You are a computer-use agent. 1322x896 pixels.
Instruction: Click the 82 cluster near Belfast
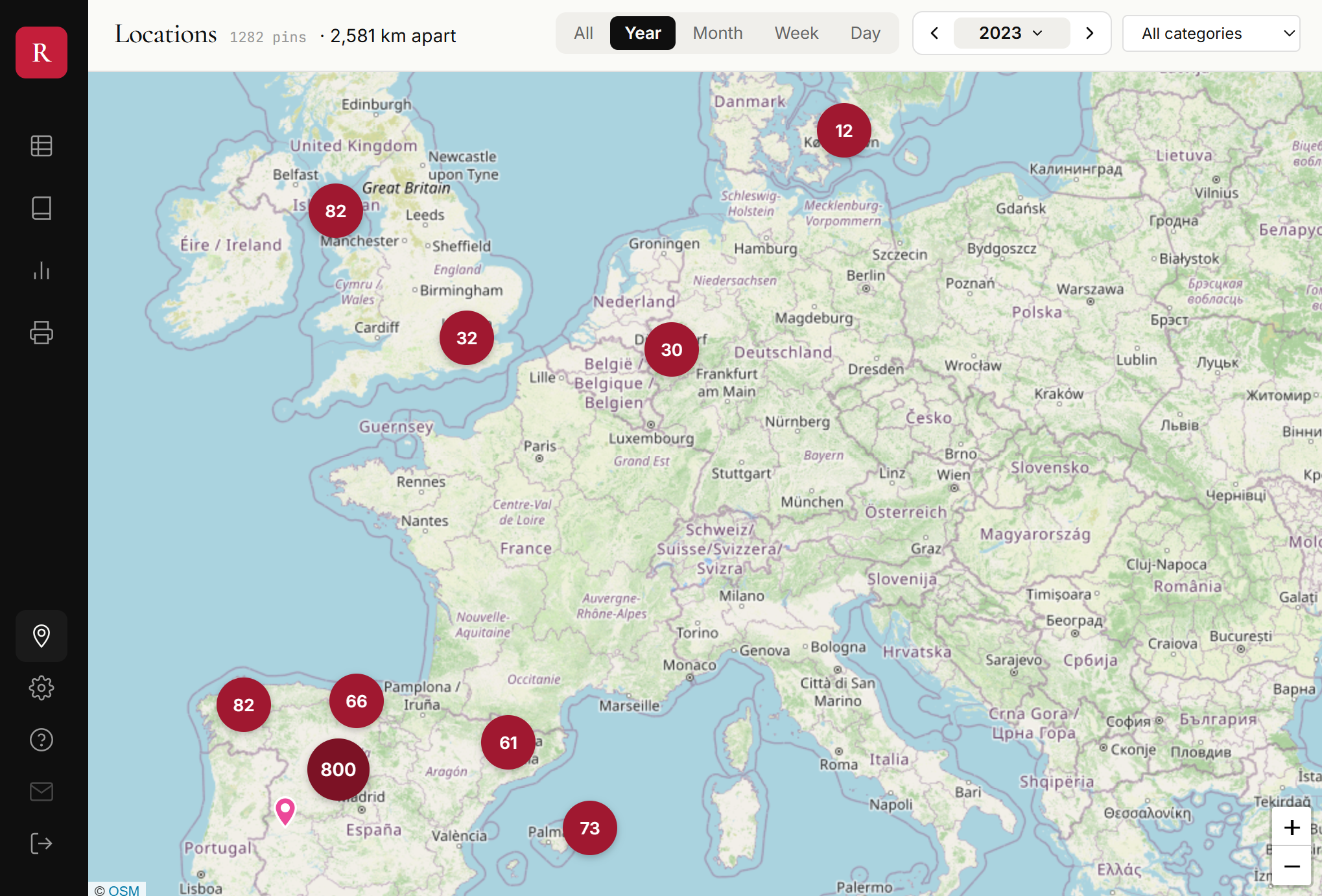(336, 211)
